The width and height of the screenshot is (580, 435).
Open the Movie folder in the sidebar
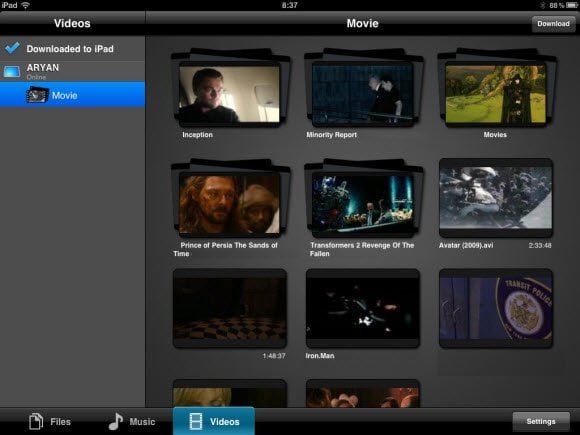point(72,95)
